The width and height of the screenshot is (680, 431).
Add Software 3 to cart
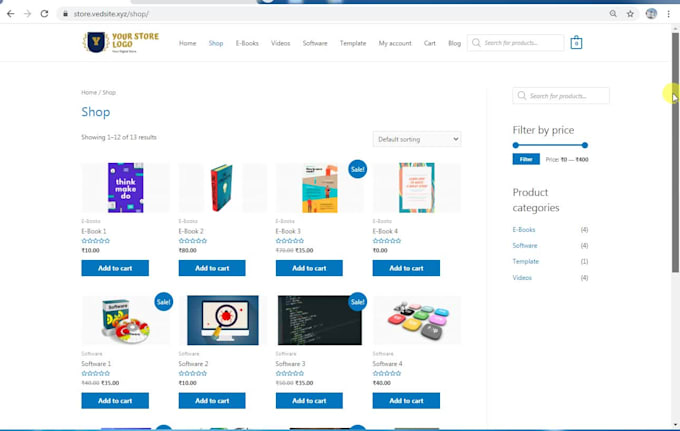click(309, 401)
